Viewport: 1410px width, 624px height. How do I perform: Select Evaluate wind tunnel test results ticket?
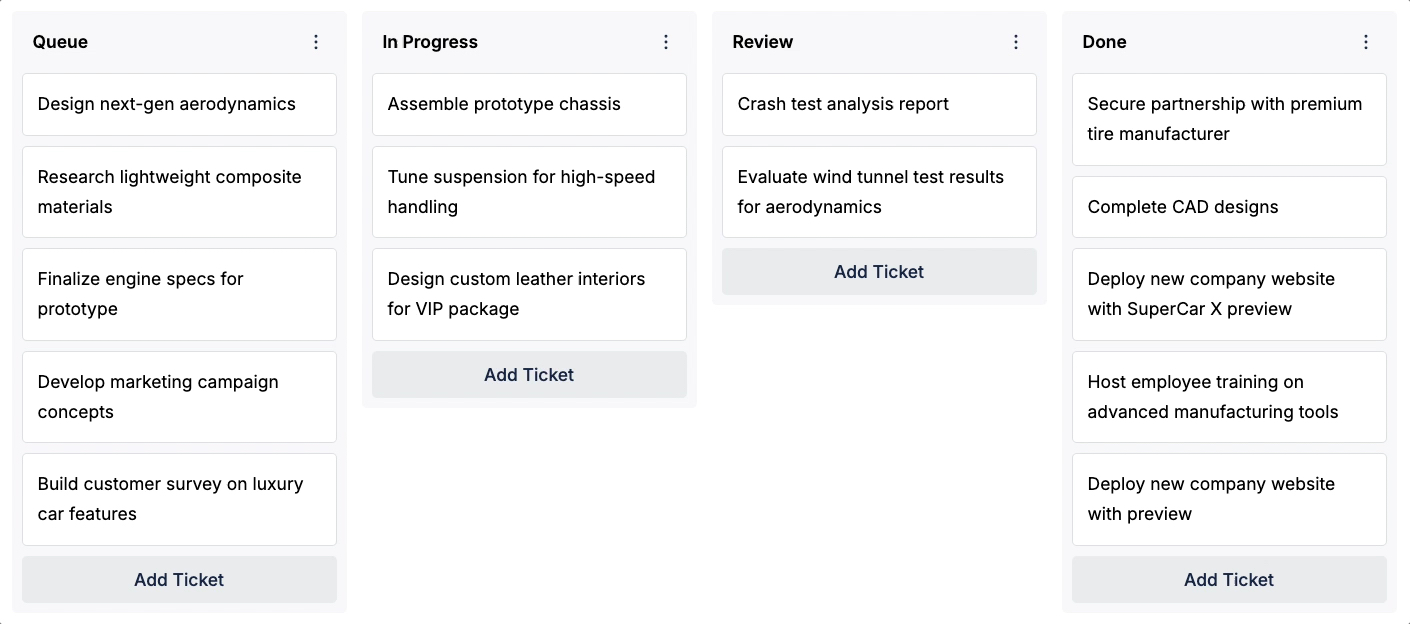(879, 192)
